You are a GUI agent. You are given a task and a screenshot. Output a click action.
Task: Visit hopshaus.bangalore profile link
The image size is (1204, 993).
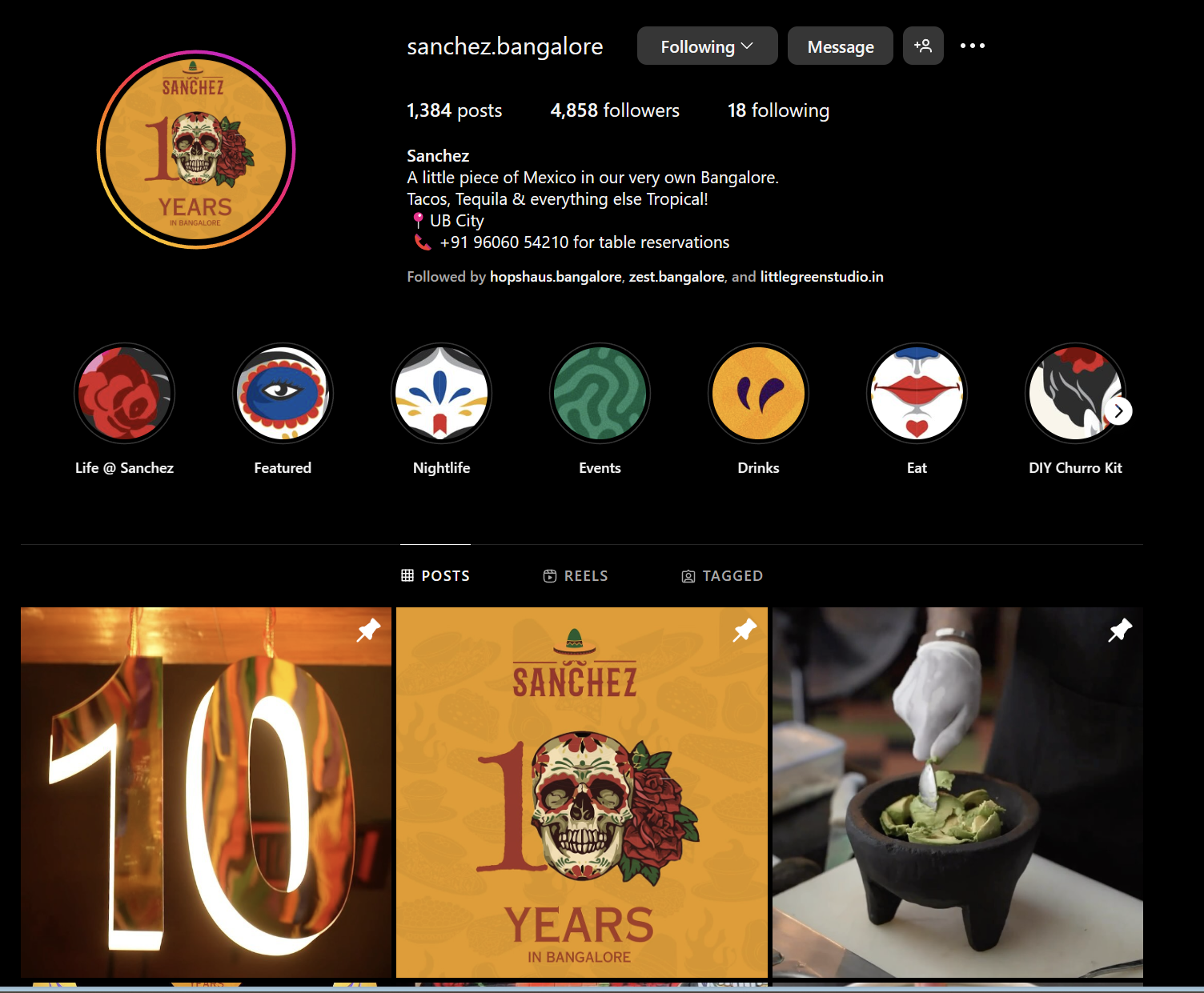point(556,277)
